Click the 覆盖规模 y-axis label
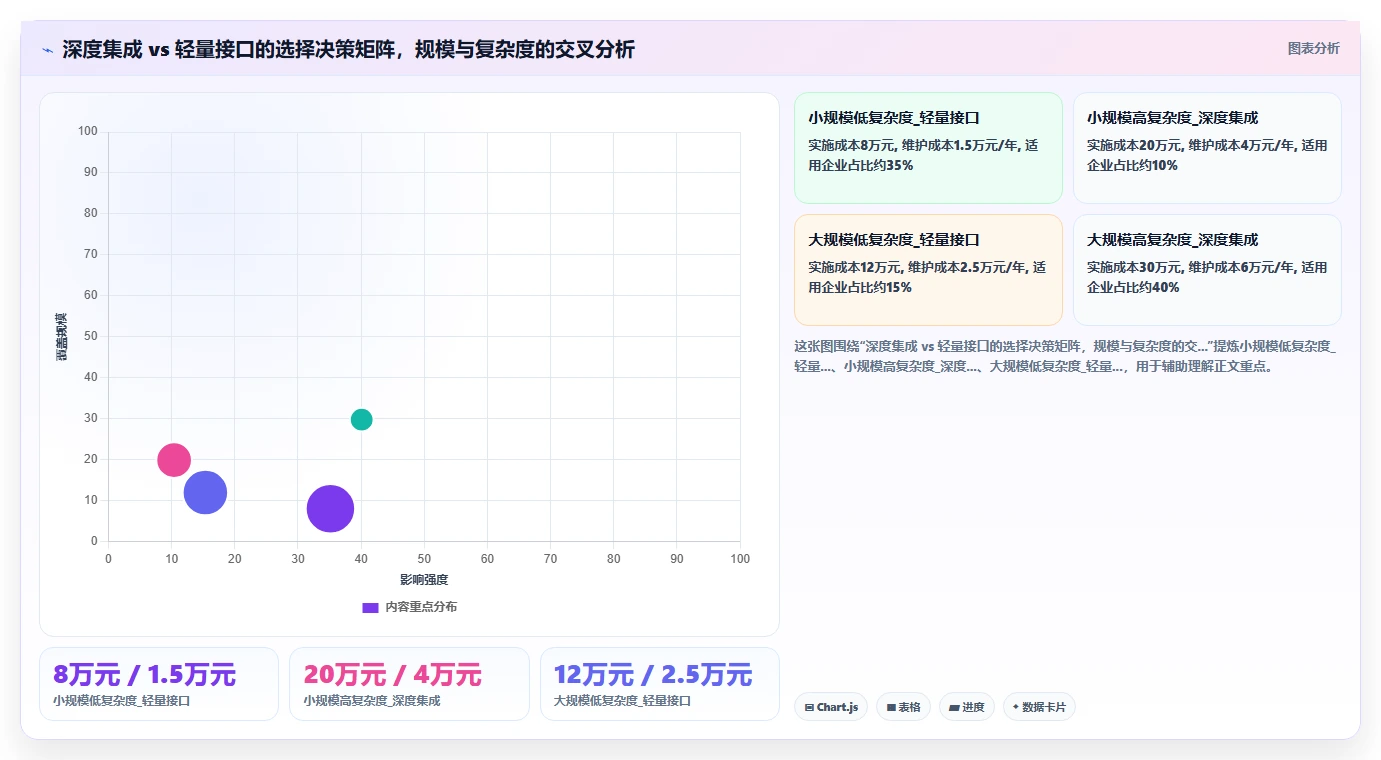1381x760 pixels. 62,336
